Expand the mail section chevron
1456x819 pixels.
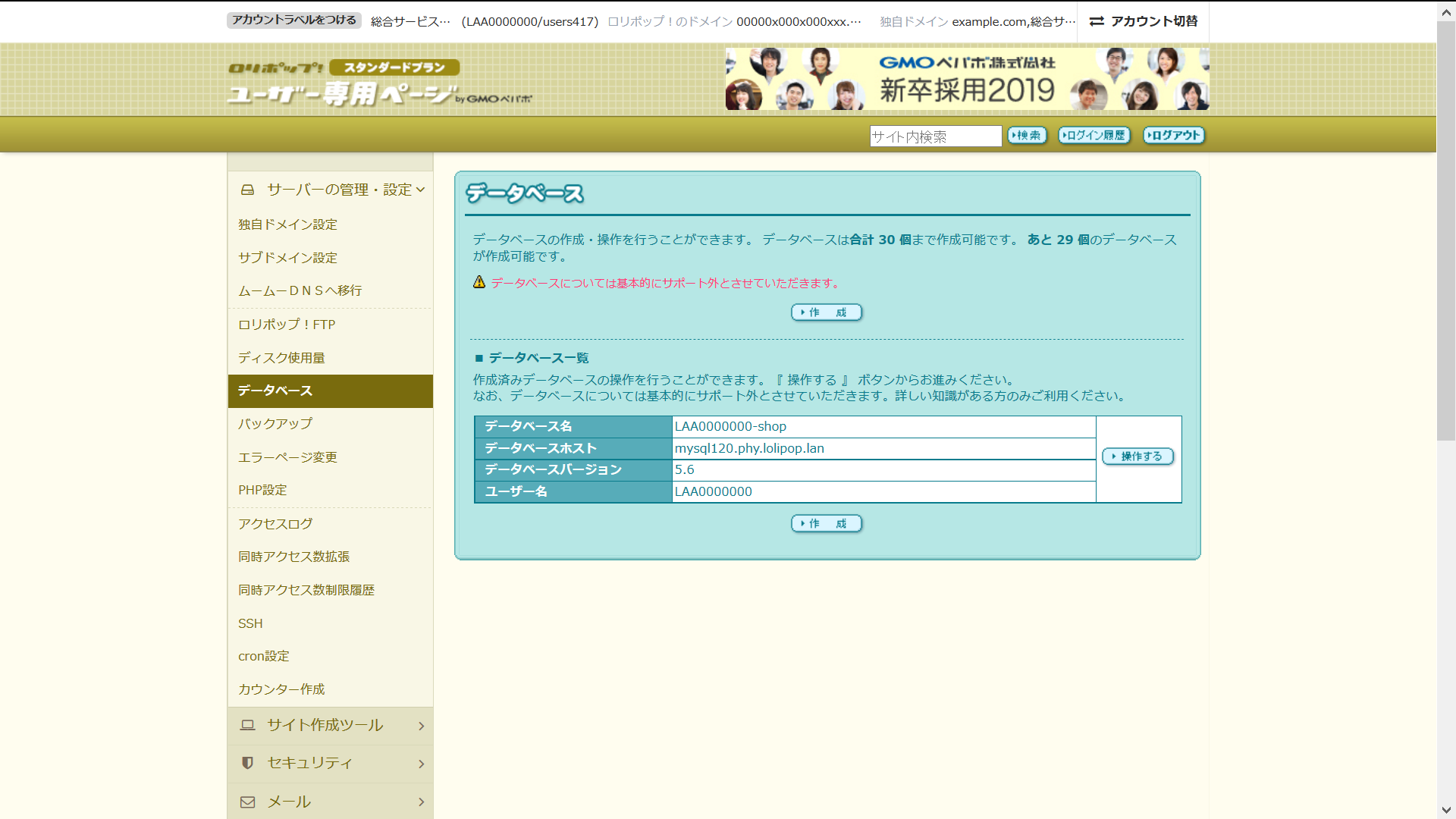pos(421,802)
